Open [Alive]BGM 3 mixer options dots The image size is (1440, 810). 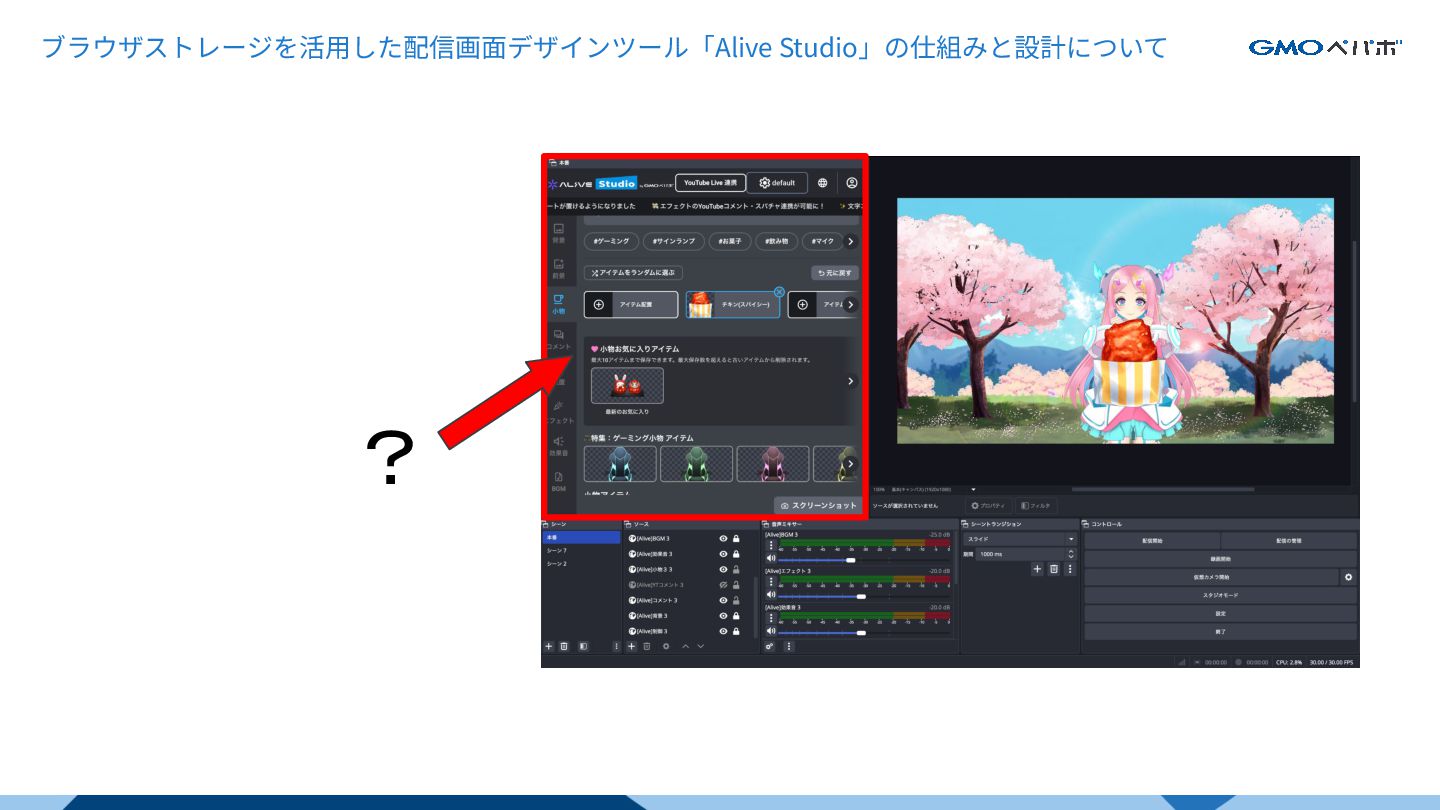click(x=770, y=546)
